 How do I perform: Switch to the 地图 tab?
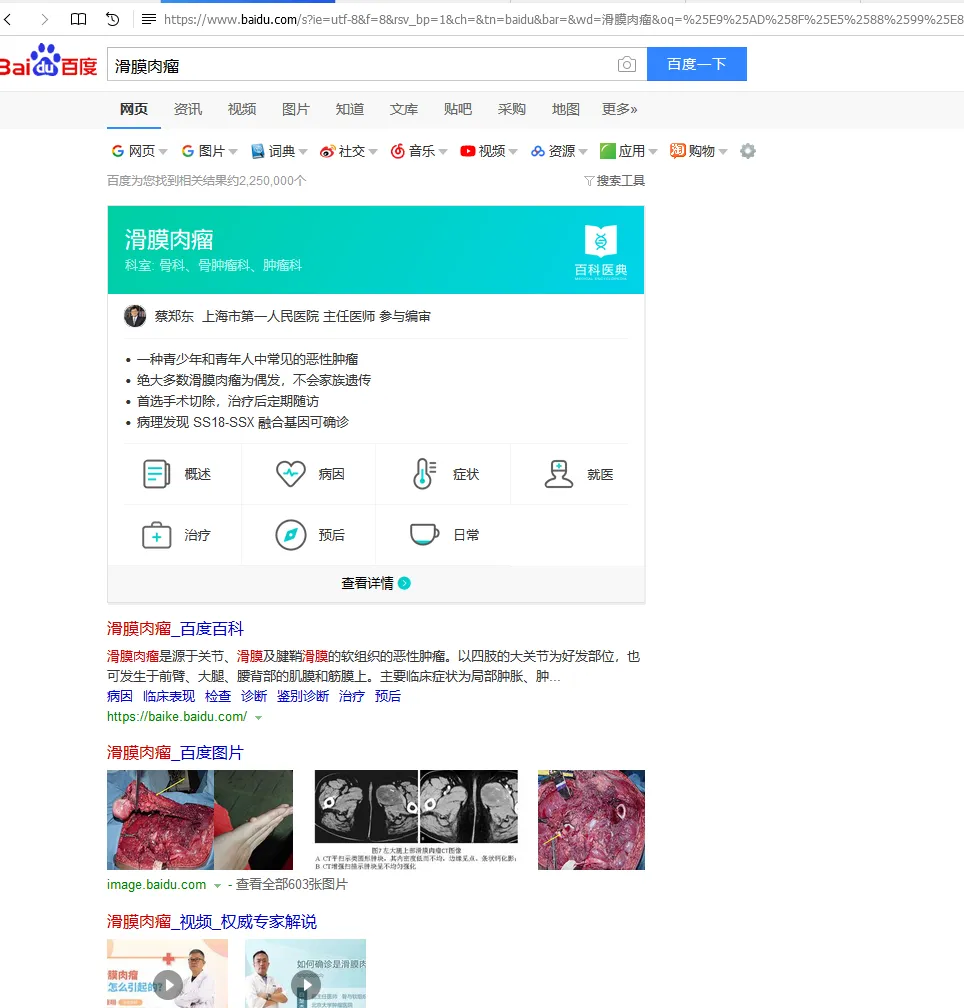pos(566,109)
